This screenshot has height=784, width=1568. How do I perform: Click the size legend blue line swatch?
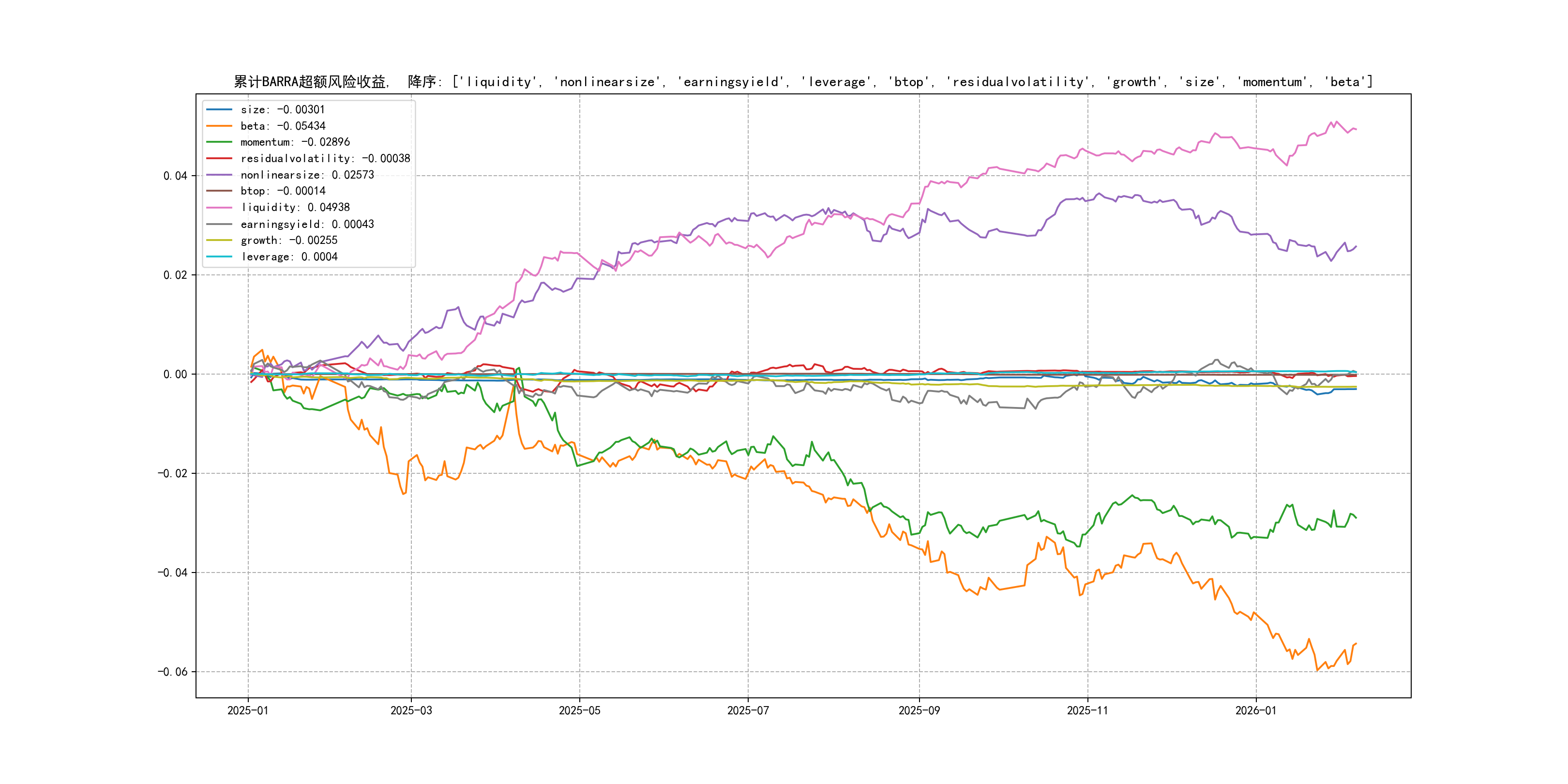[x=219, y=109]
